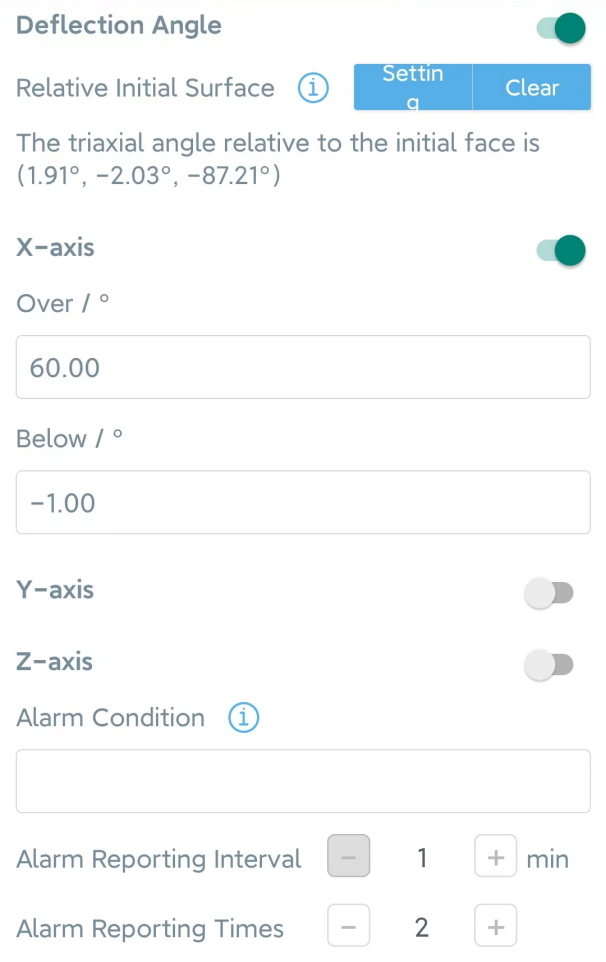The width and height of the screenshot is (606, 962).
Task: Tap the Alarm Condition info icon
Action: 243,717
